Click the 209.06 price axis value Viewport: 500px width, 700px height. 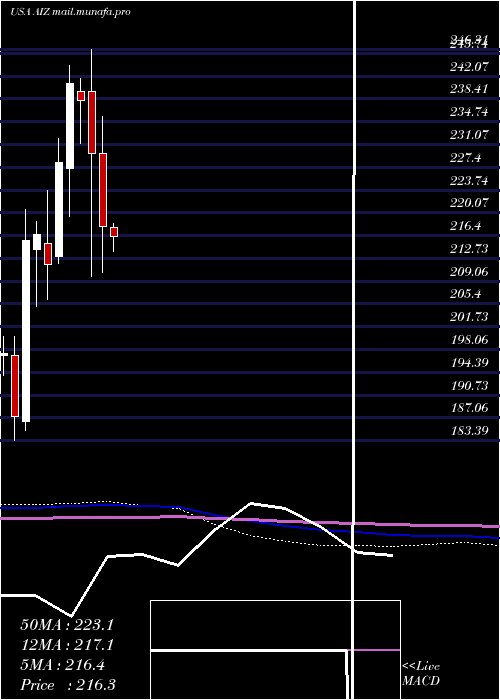469,271
